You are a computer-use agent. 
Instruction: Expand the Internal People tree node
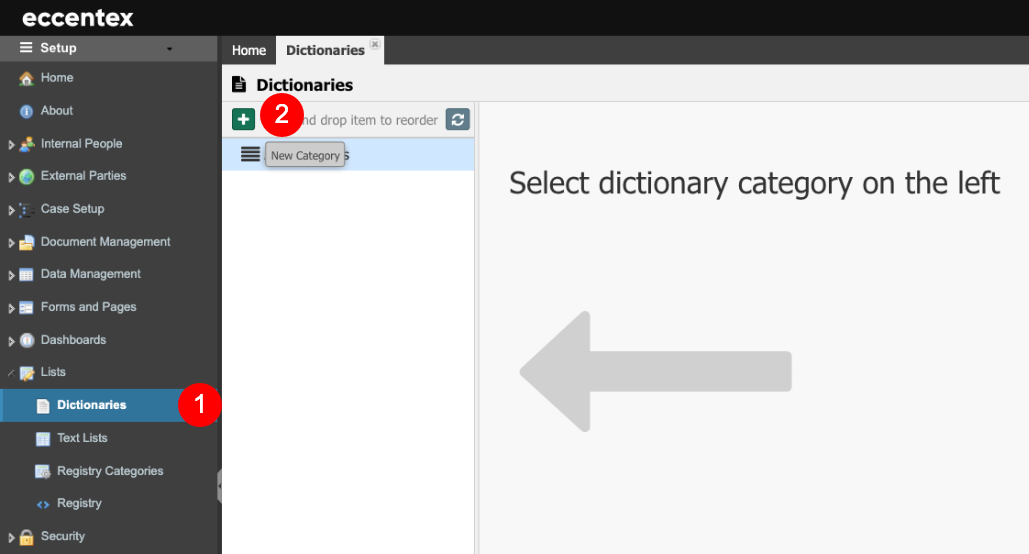[11, 144]
